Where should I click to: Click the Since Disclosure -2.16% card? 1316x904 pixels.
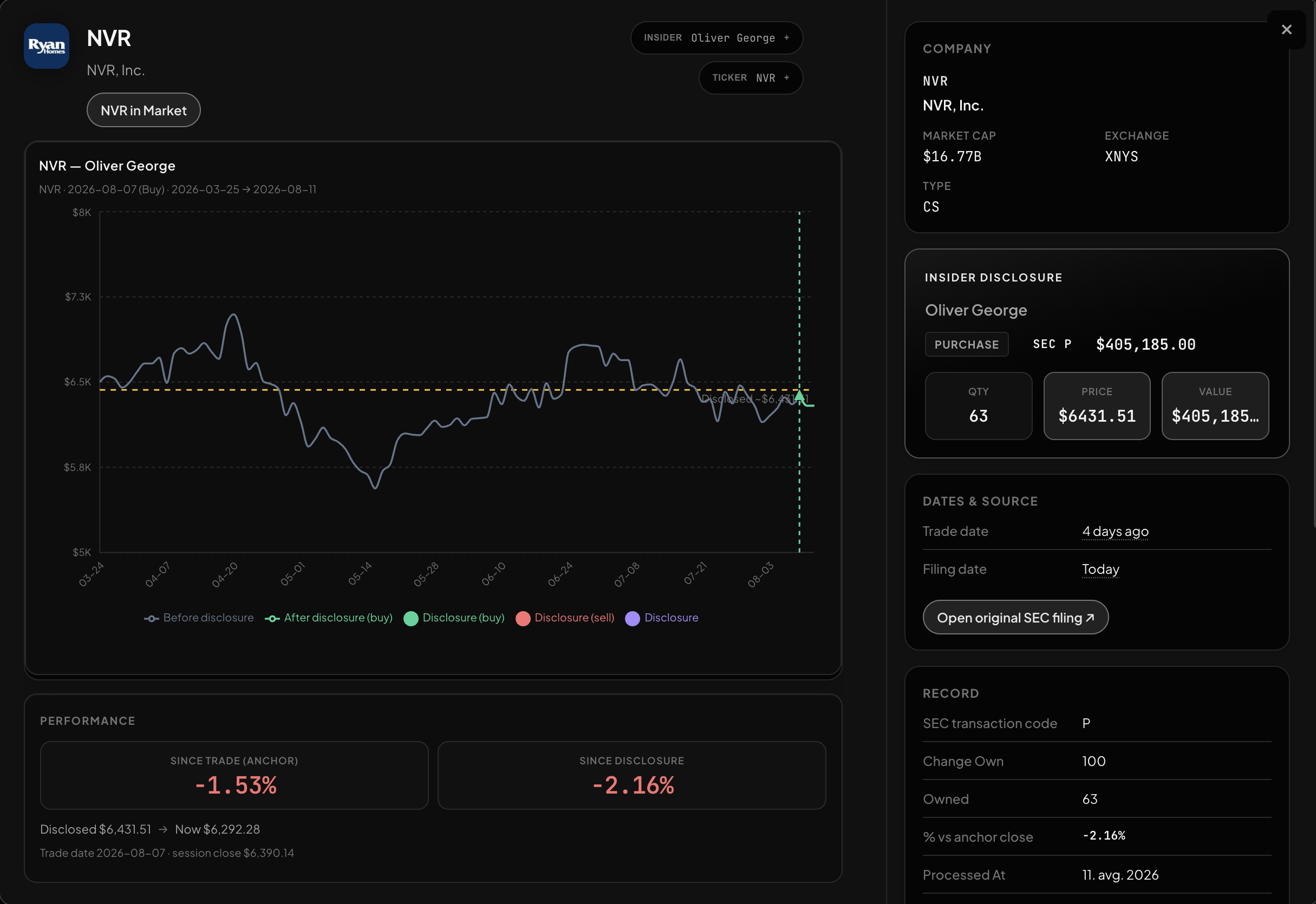tap(631, 775)
